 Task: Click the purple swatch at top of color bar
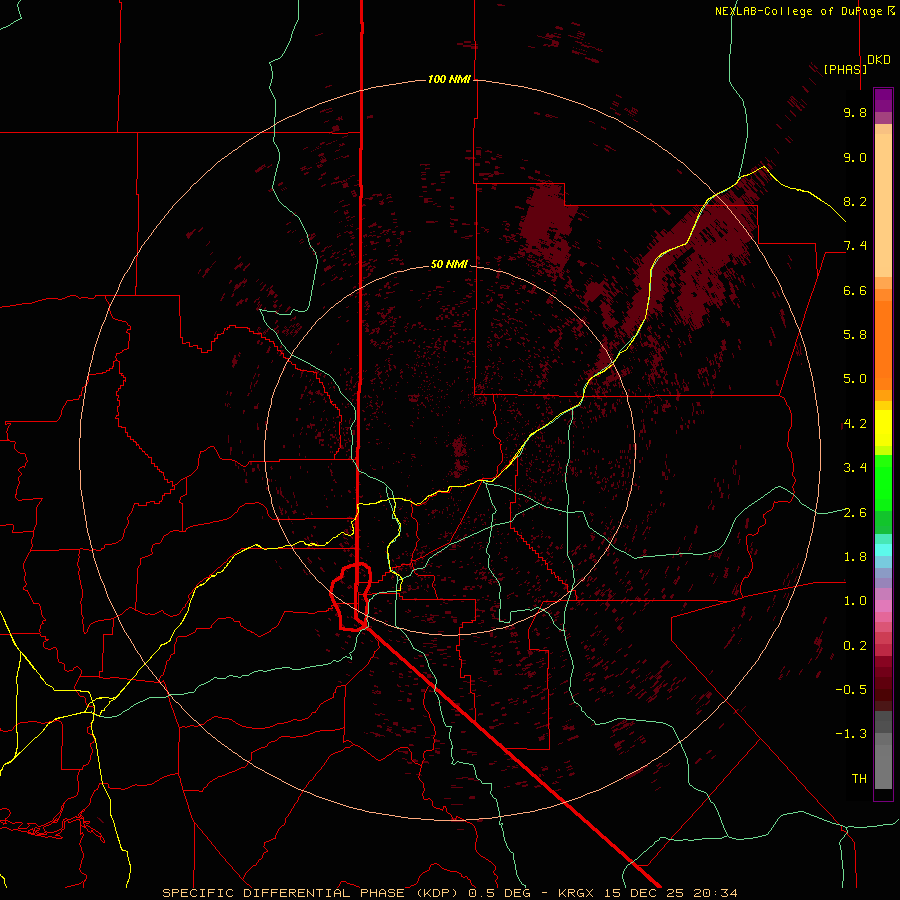(883, 100)
